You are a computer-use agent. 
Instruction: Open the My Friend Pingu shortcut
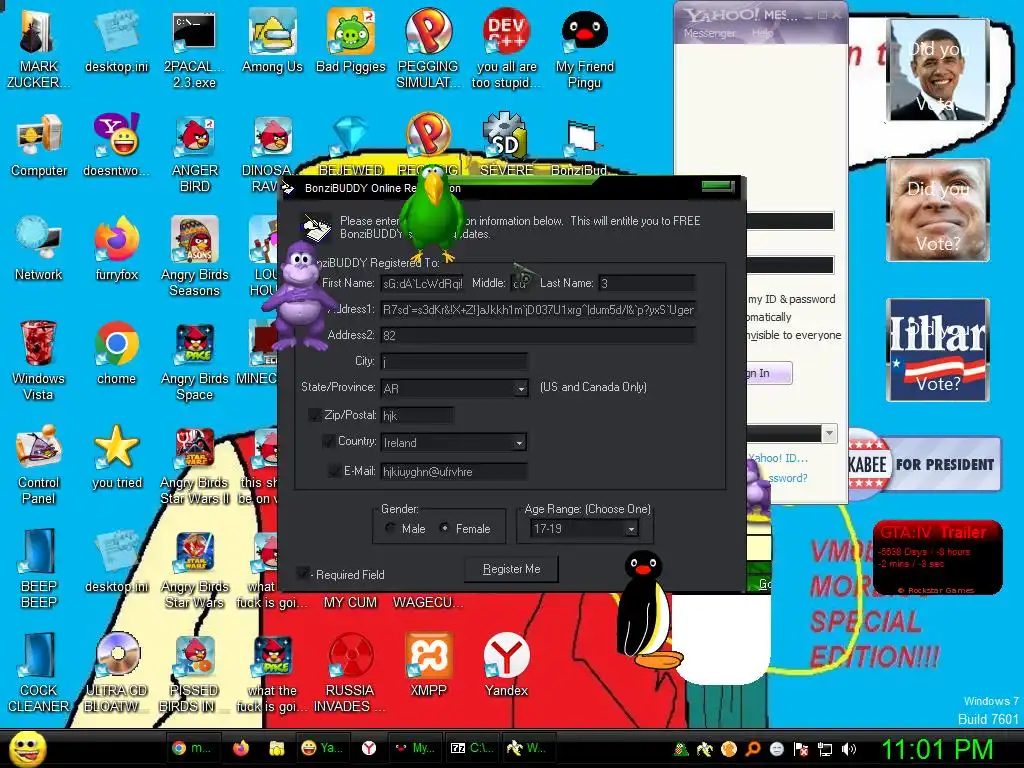pyautogui.click(x=584, y=48)
